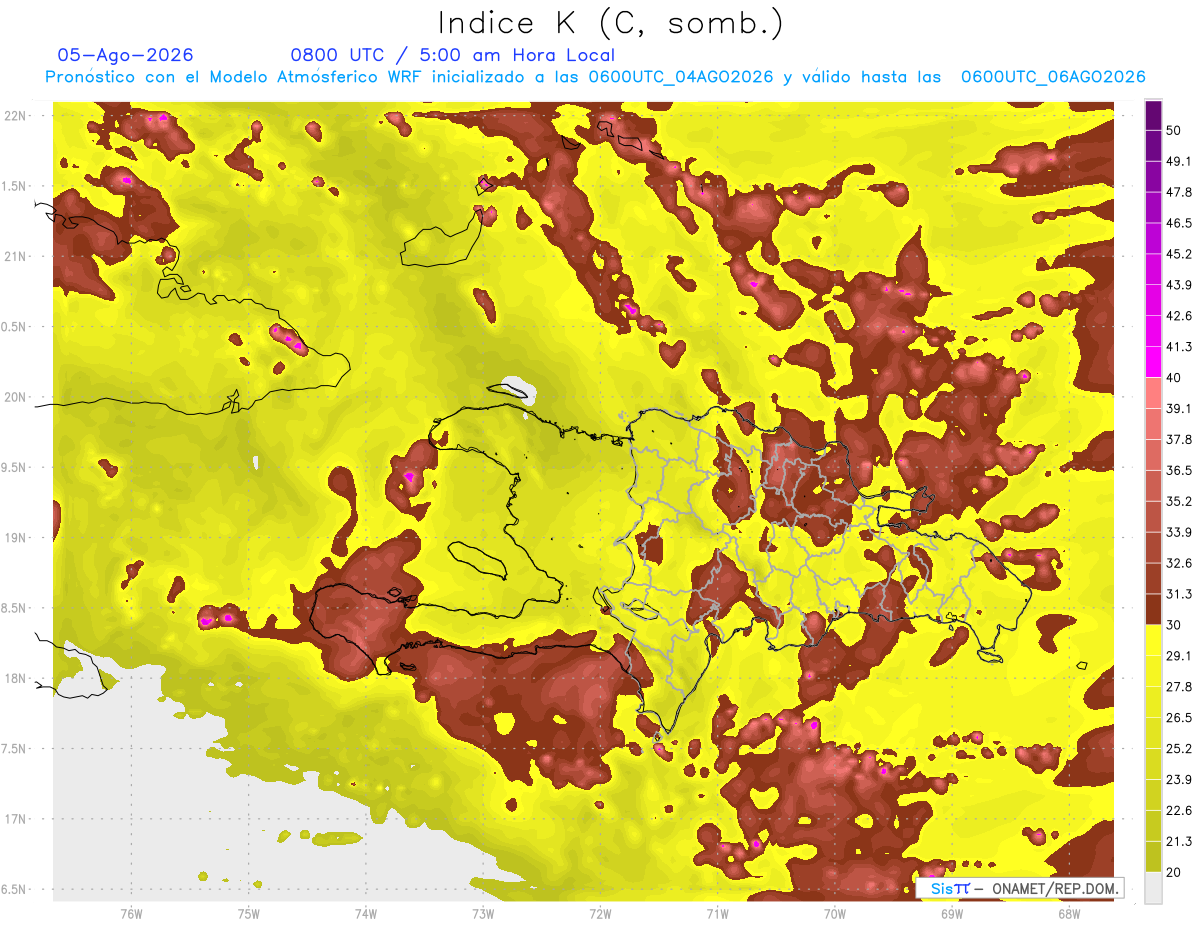
Task: Click the '74W' longitude label
Action: coord(366,914)
